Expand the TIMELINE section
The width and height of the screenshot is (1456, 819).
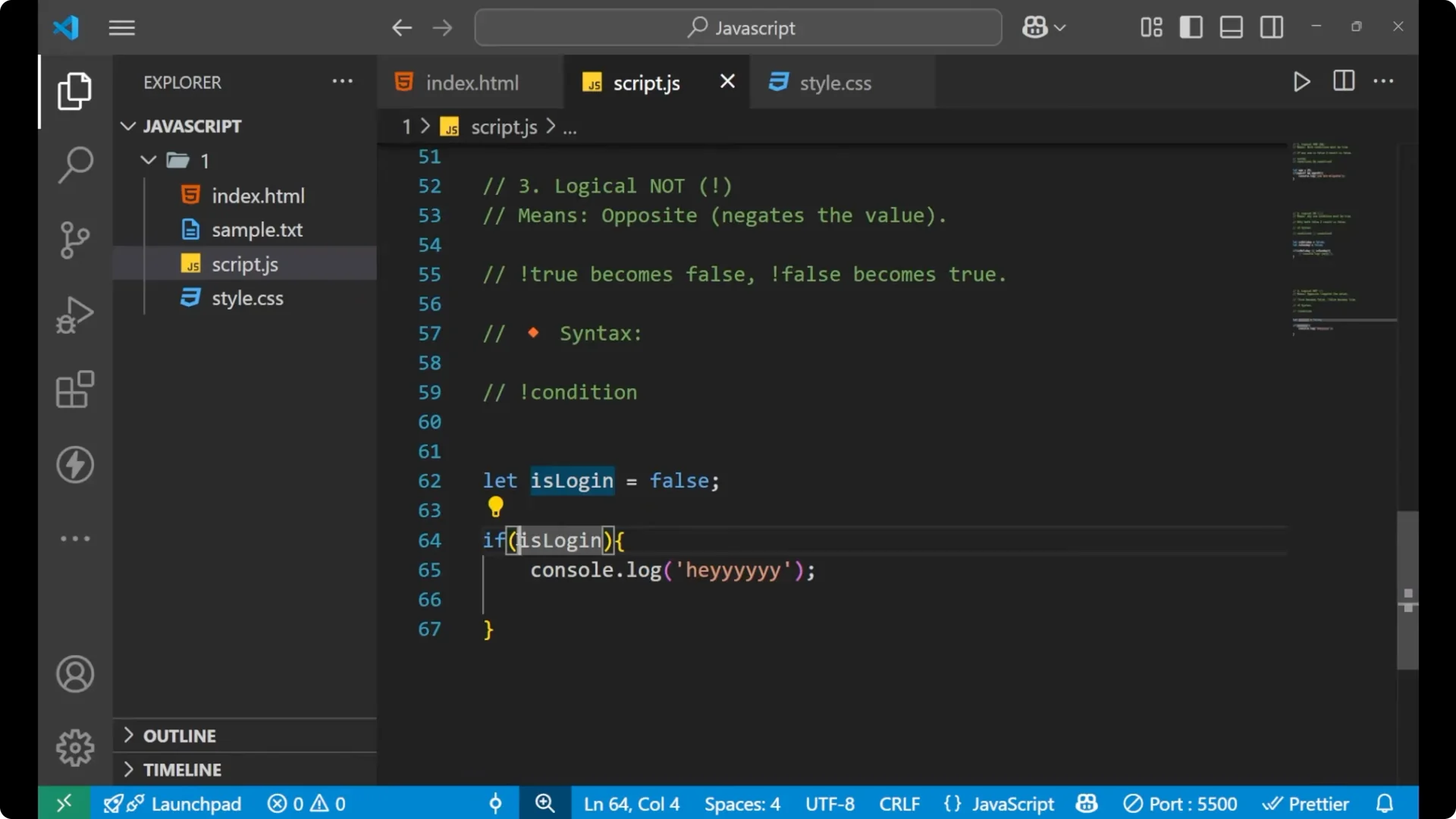[x=182, y=769]
